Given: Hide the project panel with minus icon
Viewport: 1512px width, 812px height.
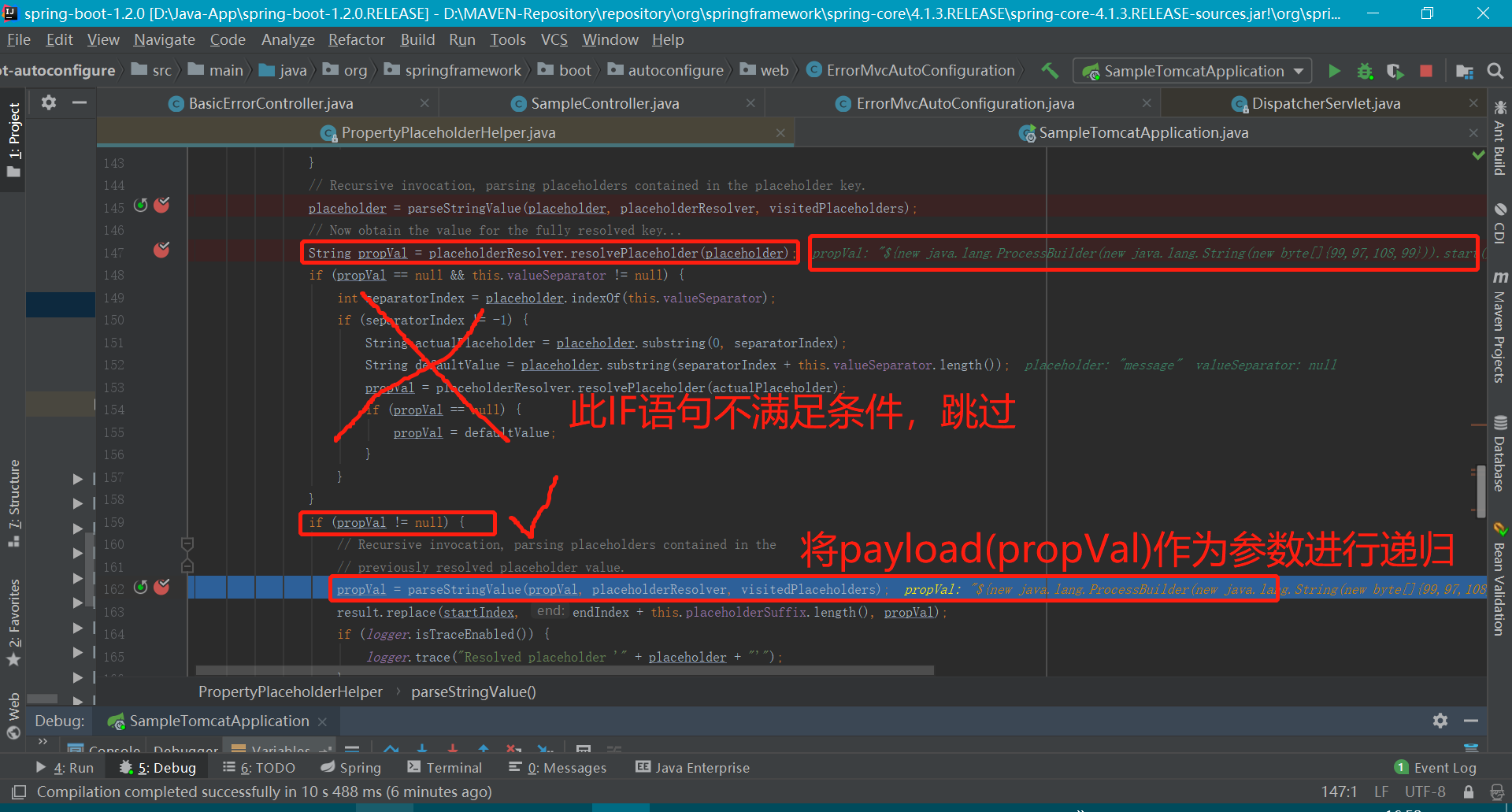Looking at the screenshot, I should pos(80,102).
